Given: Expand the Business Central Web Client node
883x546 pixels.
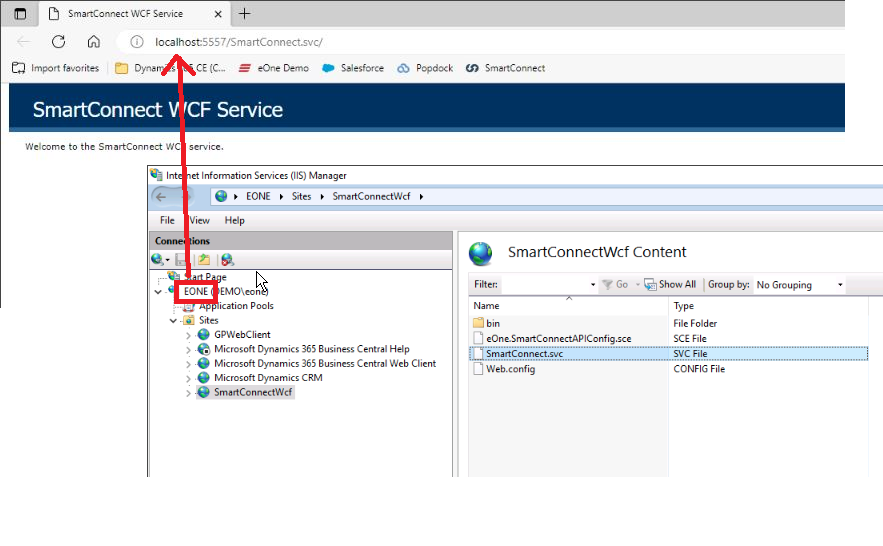Looking at the screenshot, I should point(188,364).
